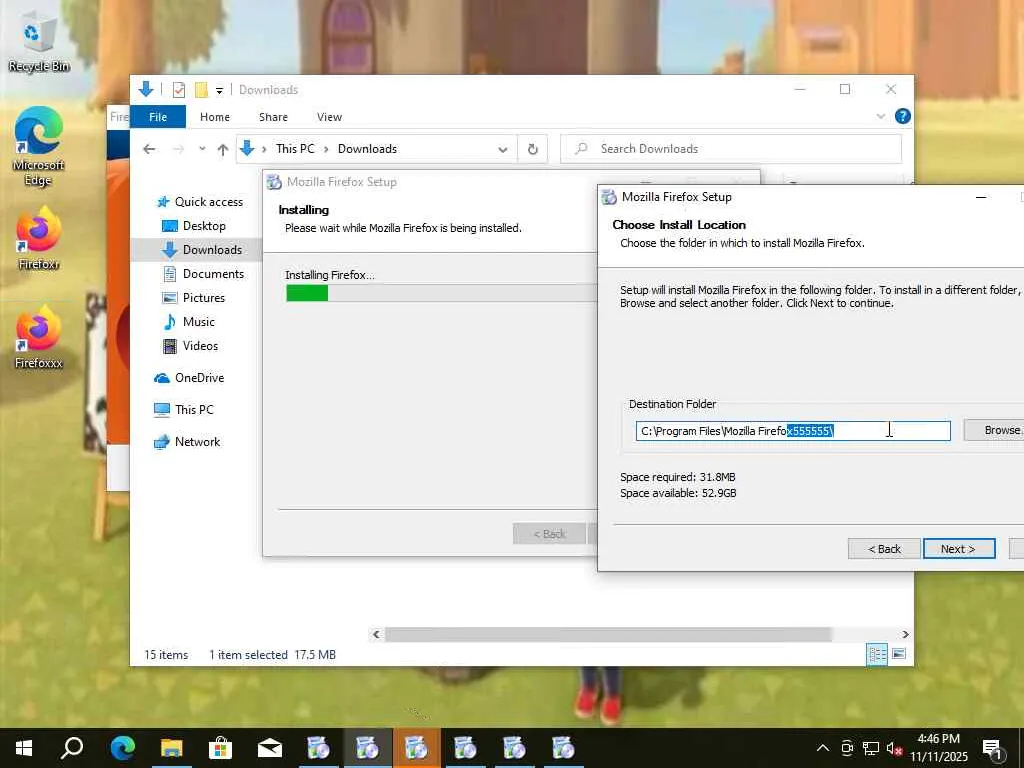
Task: Select This PC in navigation pane
Action: pos(184,409)
